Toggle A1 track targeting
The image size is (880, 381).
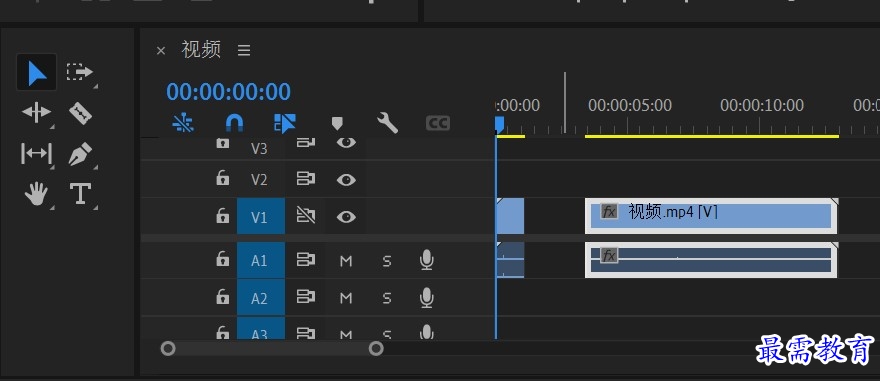pos(260,260)
